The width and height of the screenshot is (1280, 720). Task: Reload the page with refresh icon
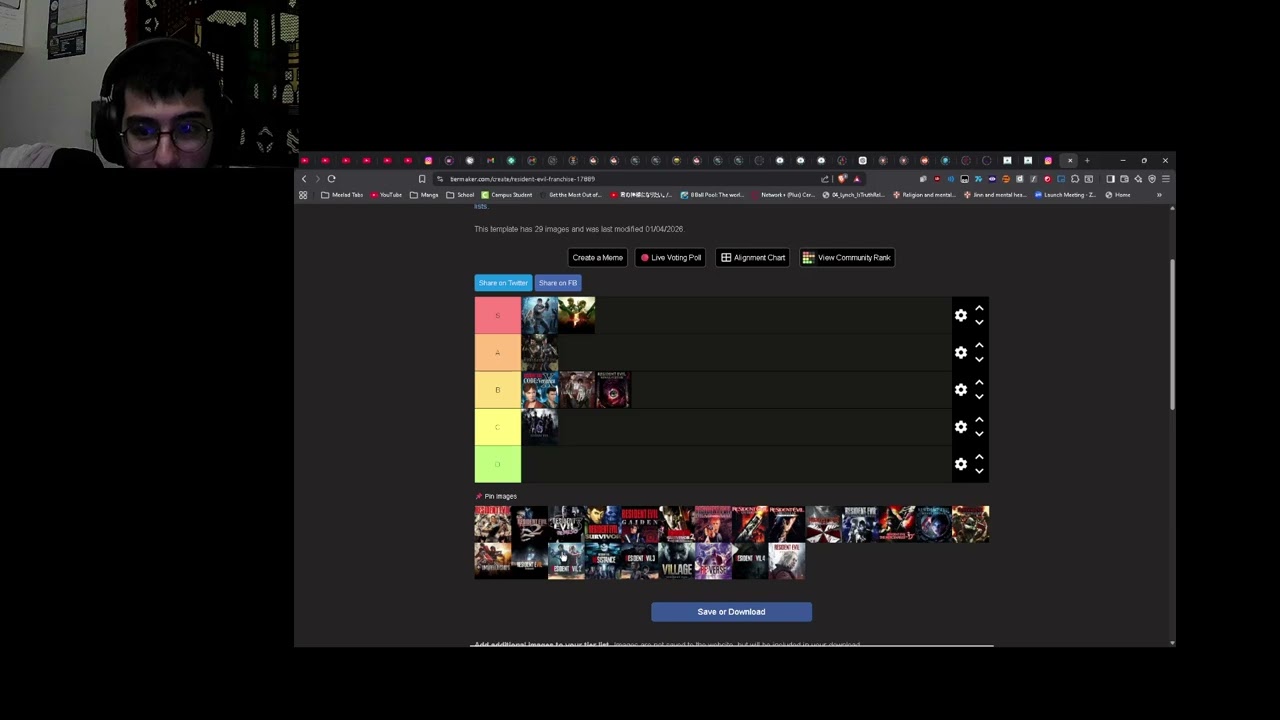[331, 179]
